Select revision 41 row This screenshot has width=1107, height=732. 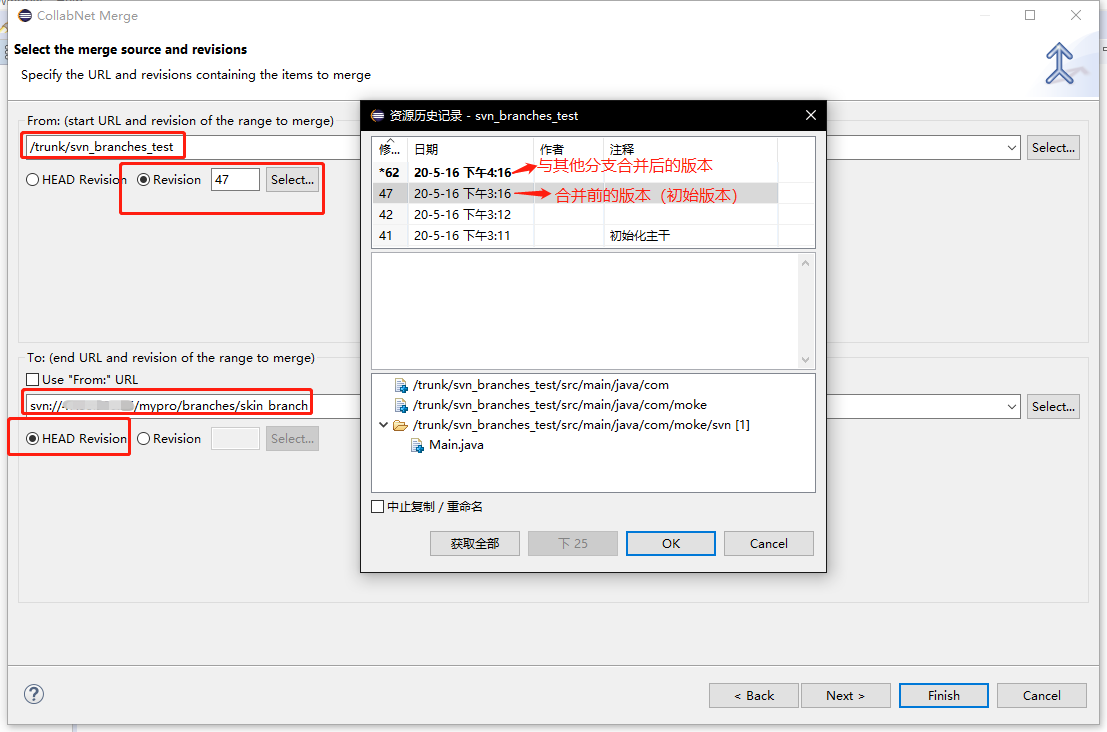tap(575, 236)
